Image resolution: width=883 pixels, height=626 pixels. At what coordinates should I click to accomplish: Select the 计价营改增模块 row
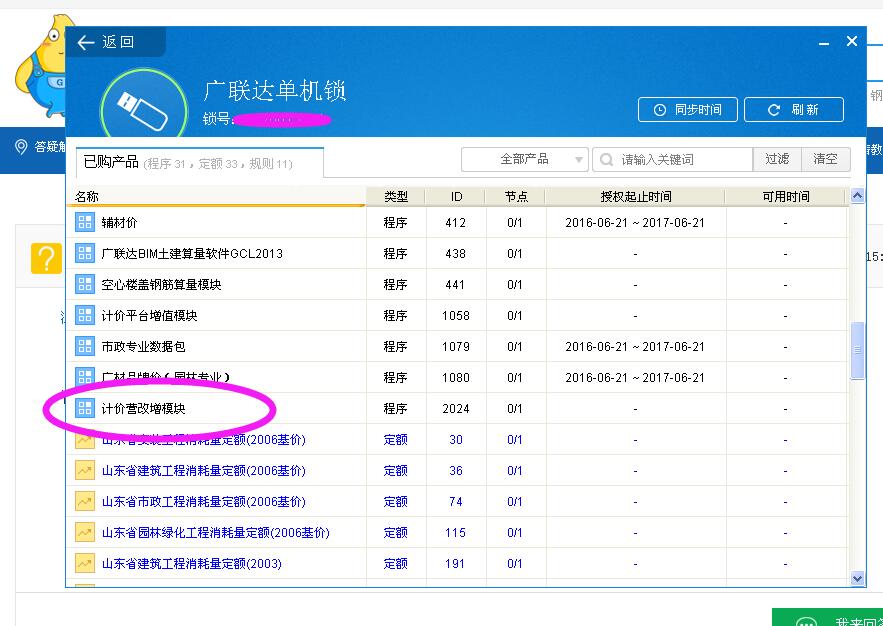(457, 408)
